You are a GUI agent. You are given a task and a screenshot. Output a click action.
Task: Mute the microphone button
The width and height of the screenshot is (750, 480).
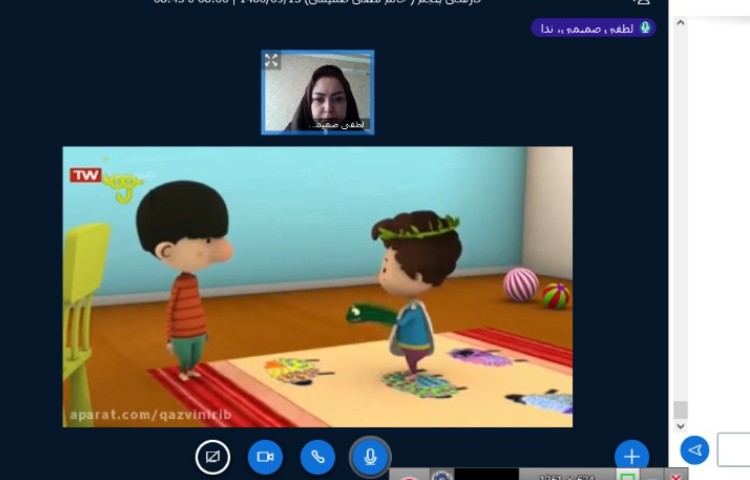pos(370,457)
